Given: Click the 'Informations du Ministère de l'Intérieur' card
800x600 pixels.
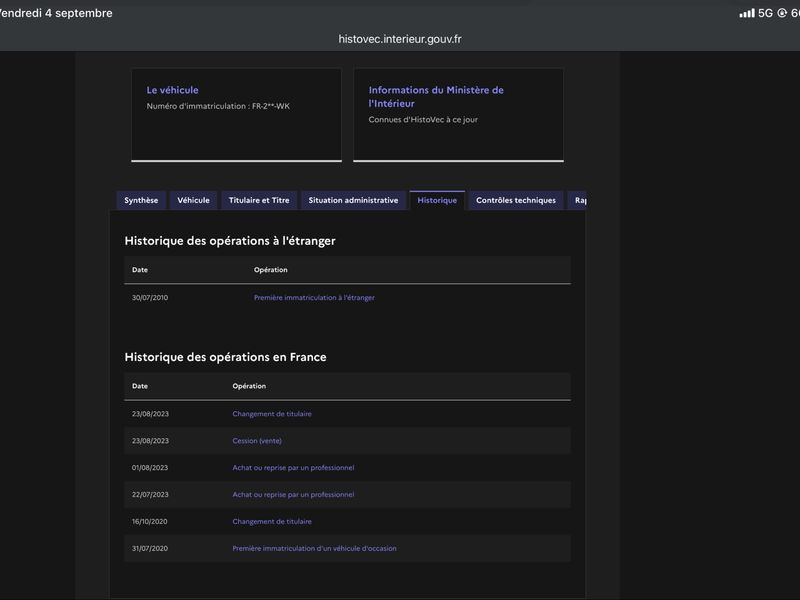Looking at the screenshot, I should [x=459, y=115].
